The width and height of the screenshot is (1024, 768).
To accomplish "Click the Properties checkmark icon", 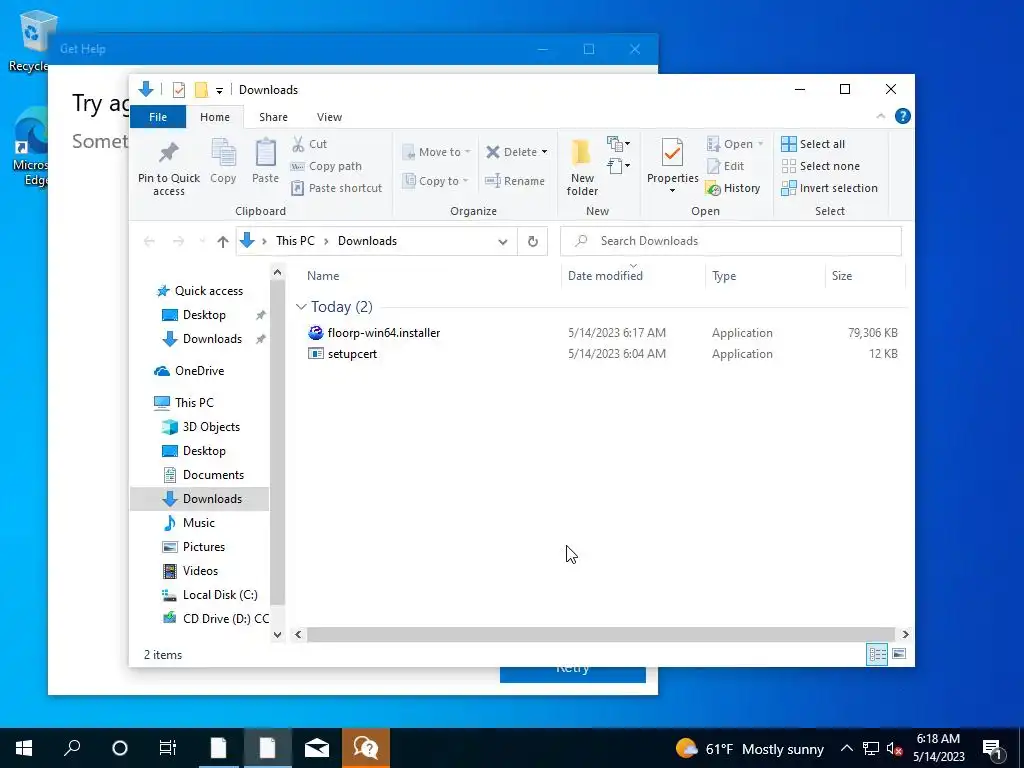I will tap(672, 153).
